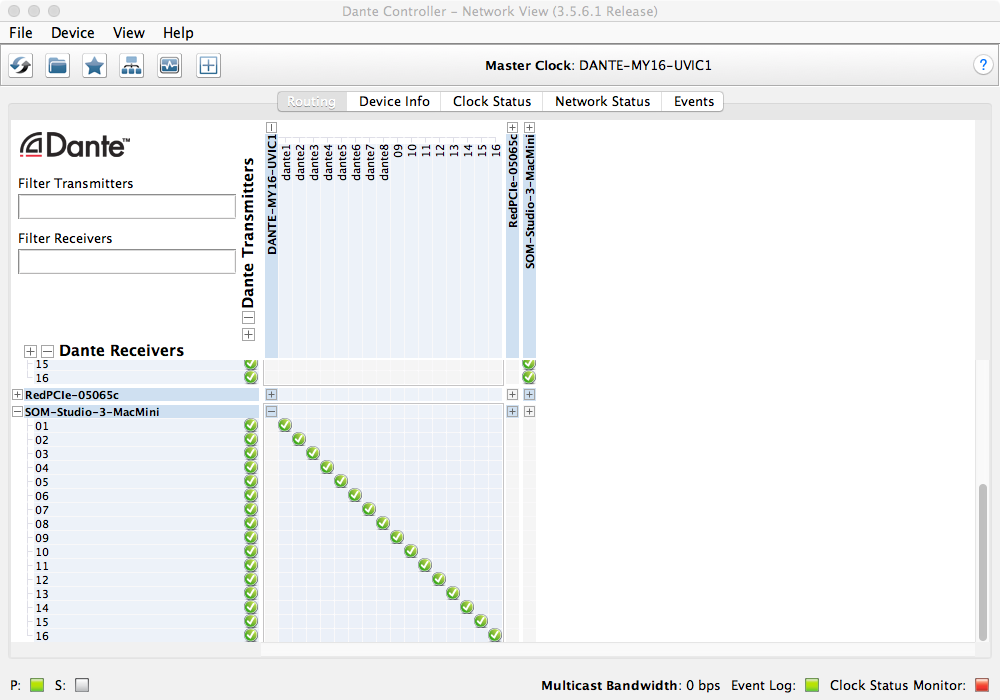
Task: Collapse all Dante Transmitters with minus button
Action: coord(249,317)
